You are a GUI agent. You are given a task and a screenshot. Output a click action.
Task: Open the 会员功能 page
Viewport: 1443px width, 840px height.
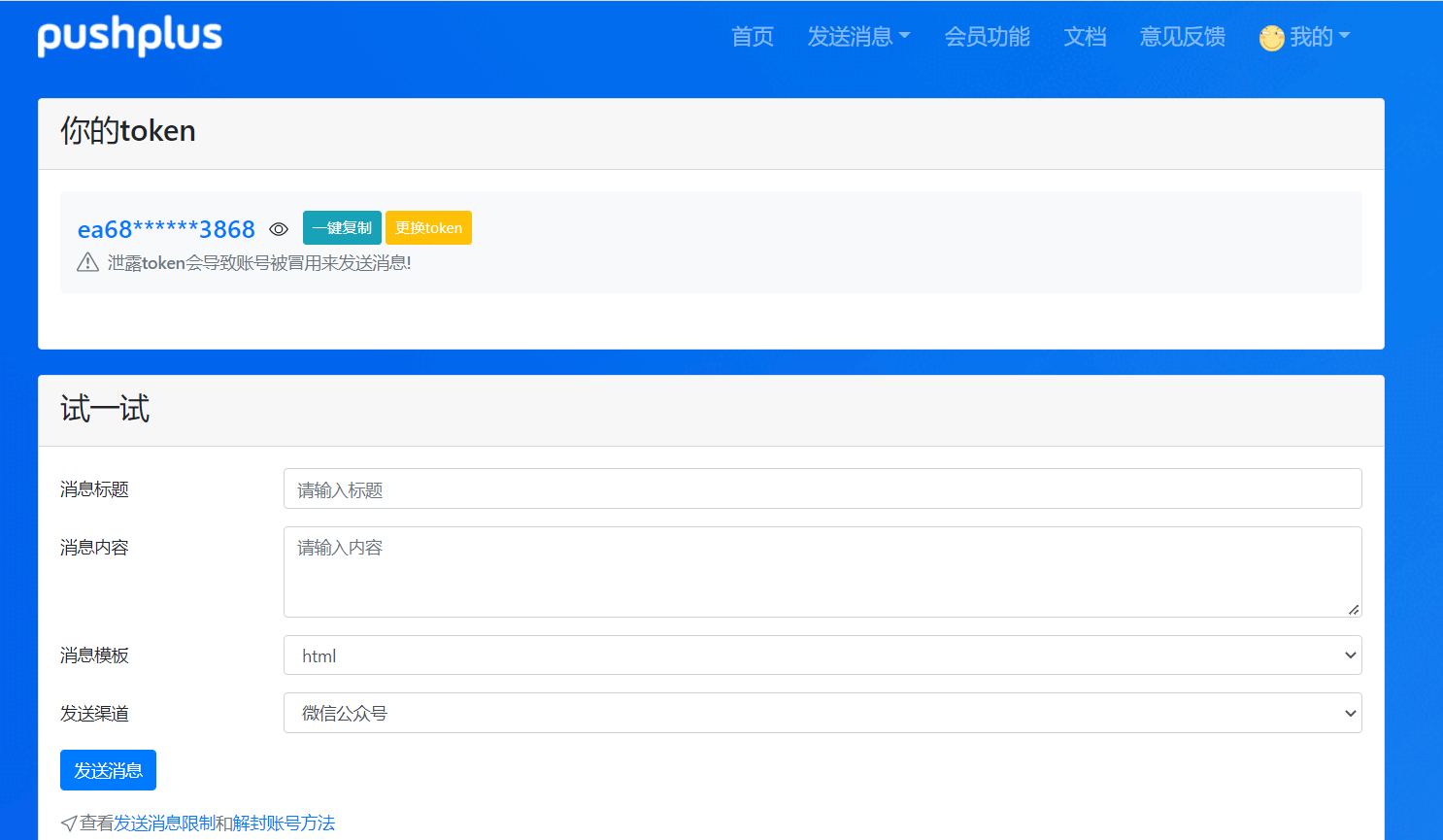[x=988, y=37]
